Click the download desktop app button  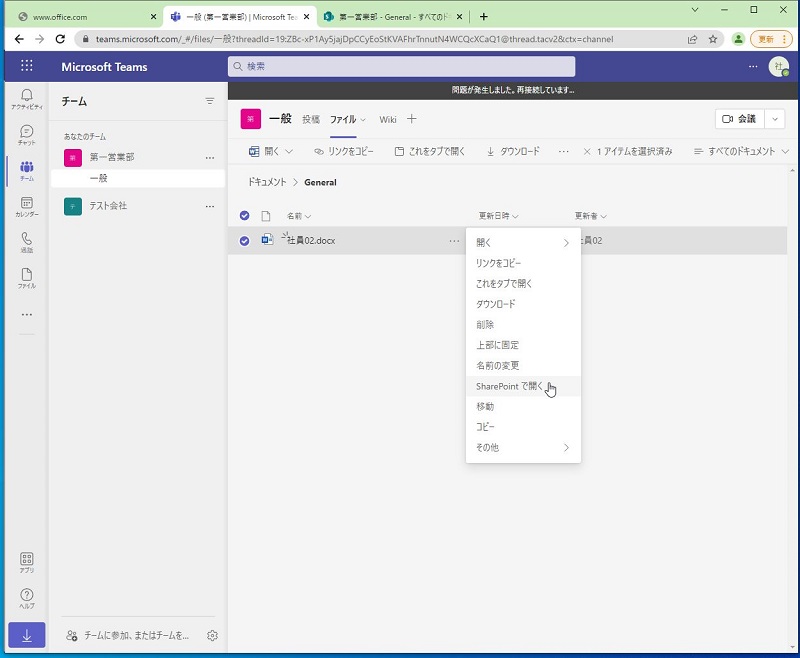pos(27,636)
